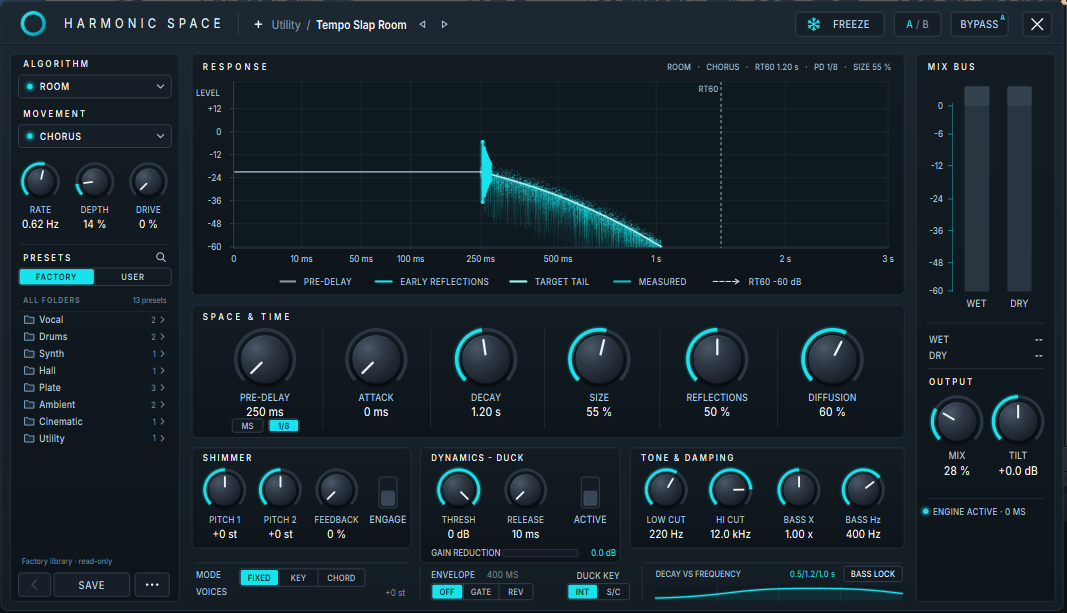Go to previous preset with left arrow
This screenshot has width=1067, height=613.
423,24
